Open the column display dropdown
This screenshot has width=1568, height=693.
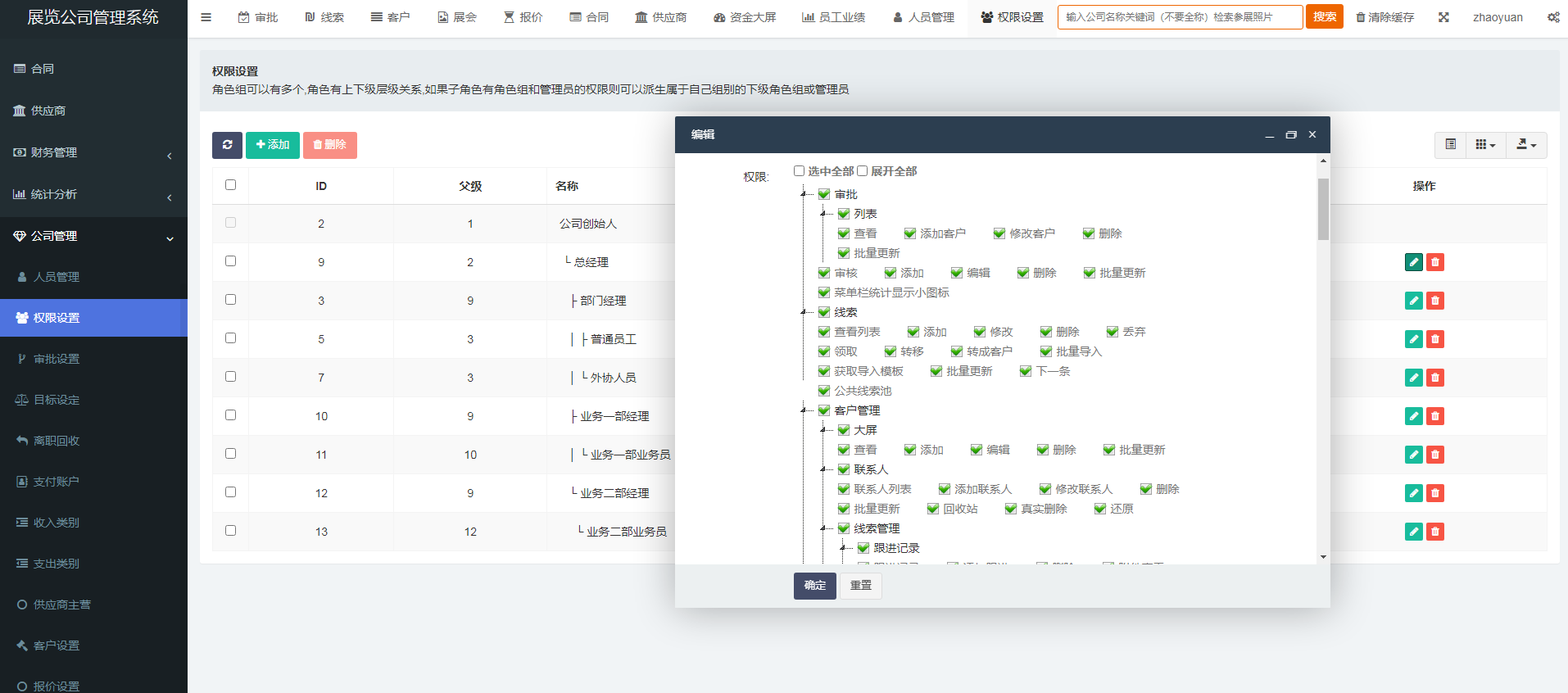1485,145
